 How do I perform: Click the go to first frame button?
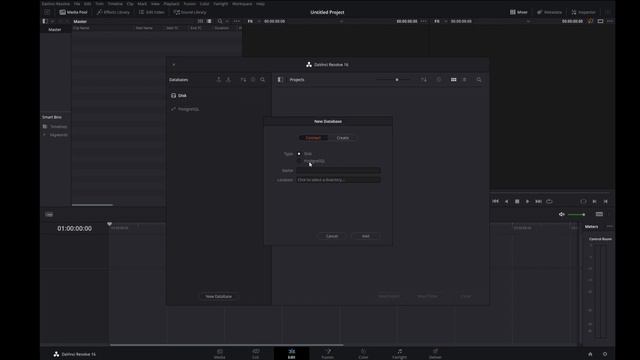(496, 201)
